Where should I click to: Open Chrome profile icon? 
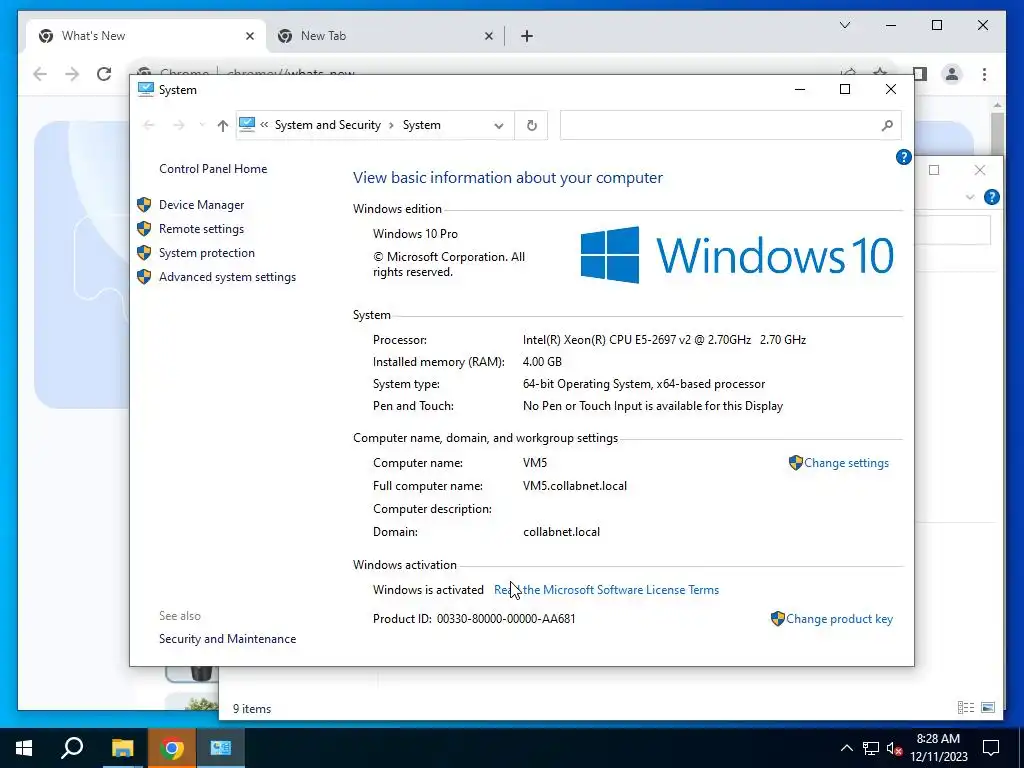pos(952,74)
